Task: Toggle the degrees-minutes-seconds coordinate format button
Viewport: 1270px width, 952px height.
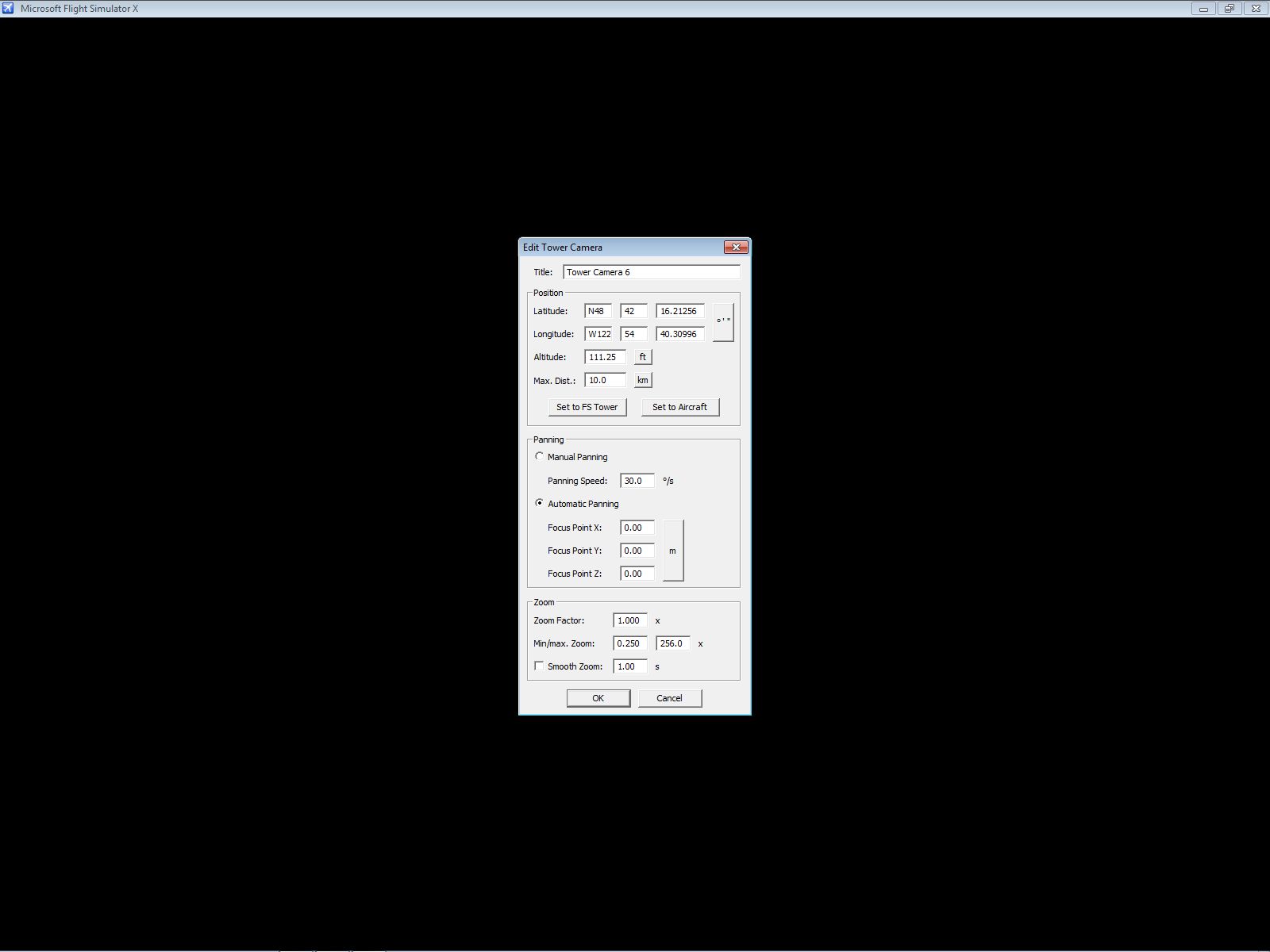Action: click(x=723, y=322)
